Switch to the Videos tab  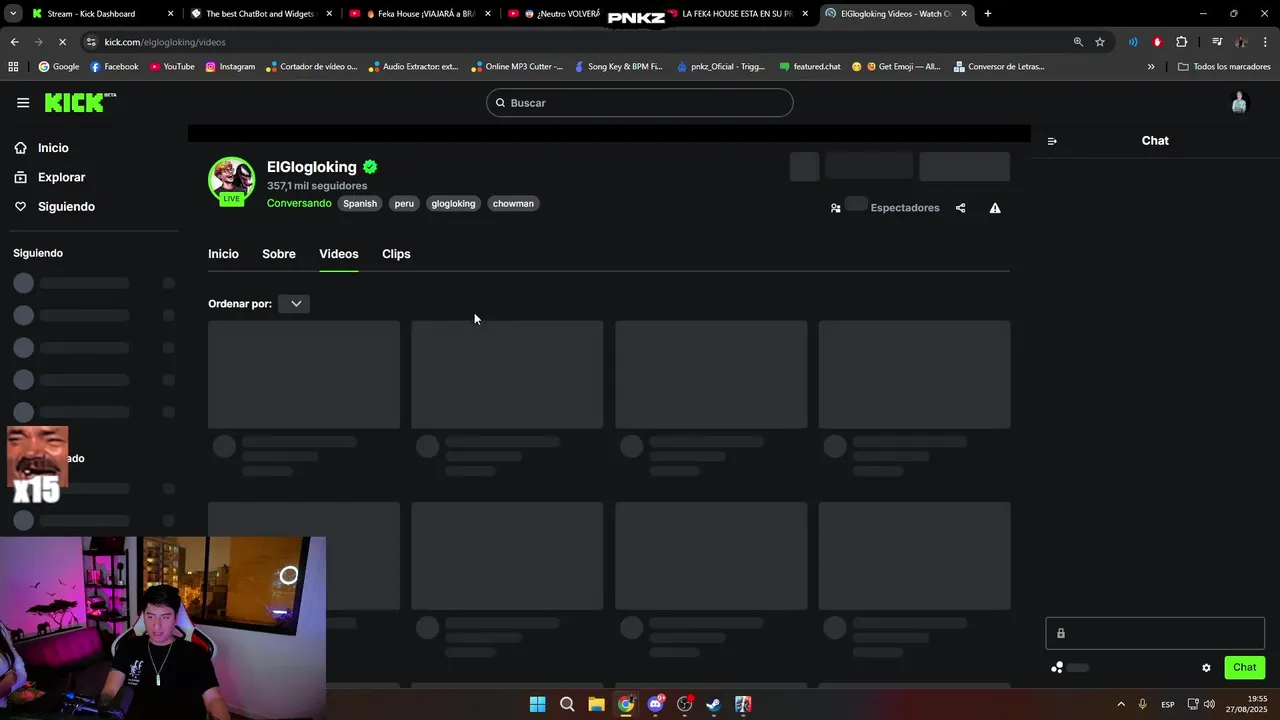(339, 254)
